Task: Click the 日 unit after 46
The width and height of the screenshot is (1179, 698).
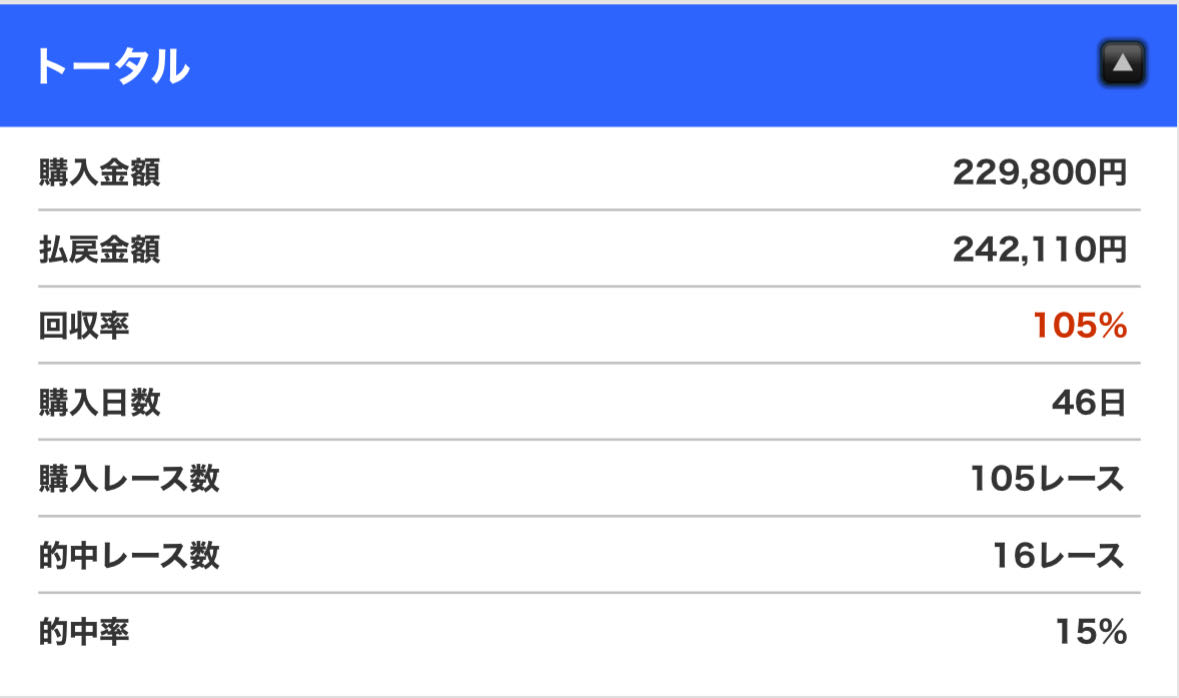Action: pos(1113,403)
